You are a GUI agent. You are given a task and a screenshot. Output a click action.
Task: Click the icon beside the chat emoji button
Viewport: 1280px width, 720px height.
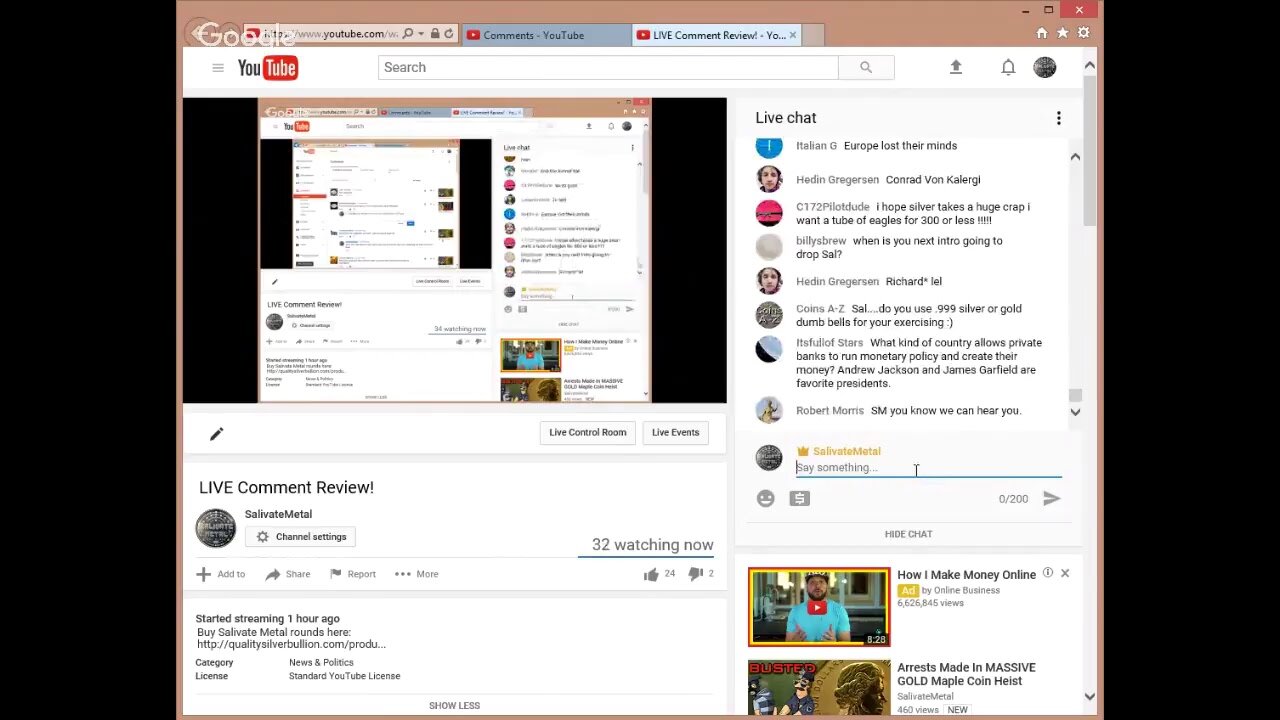799,498
